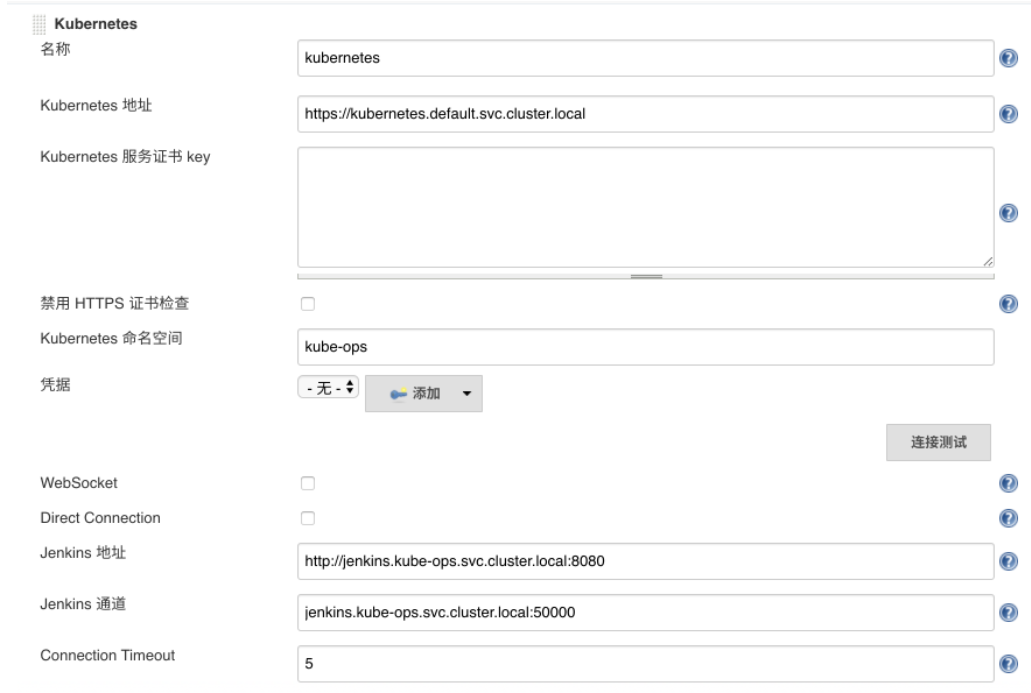Open help for Kubernetes 服务证书 key
Viewport: 1031px width, 693px height.
coord(1008,213)
